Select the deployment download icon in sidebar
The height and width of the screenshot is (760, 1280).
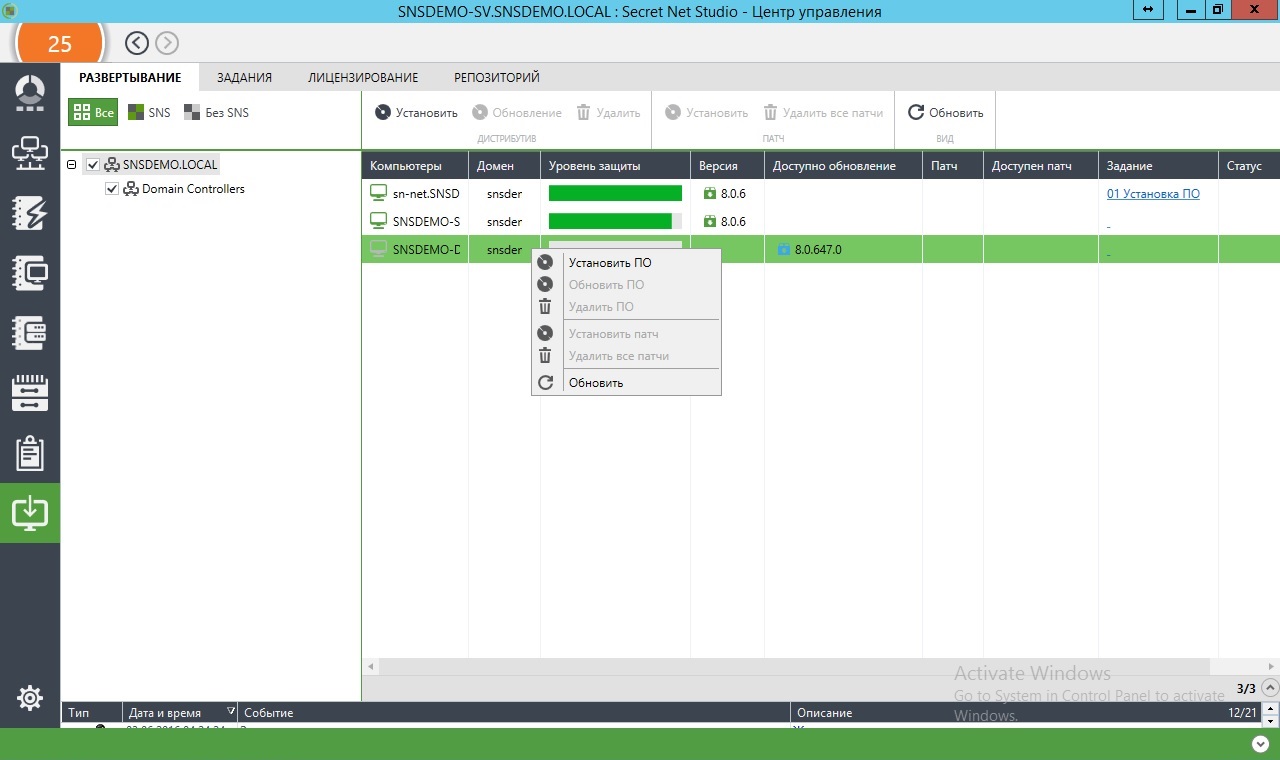(x=30, y=513)
